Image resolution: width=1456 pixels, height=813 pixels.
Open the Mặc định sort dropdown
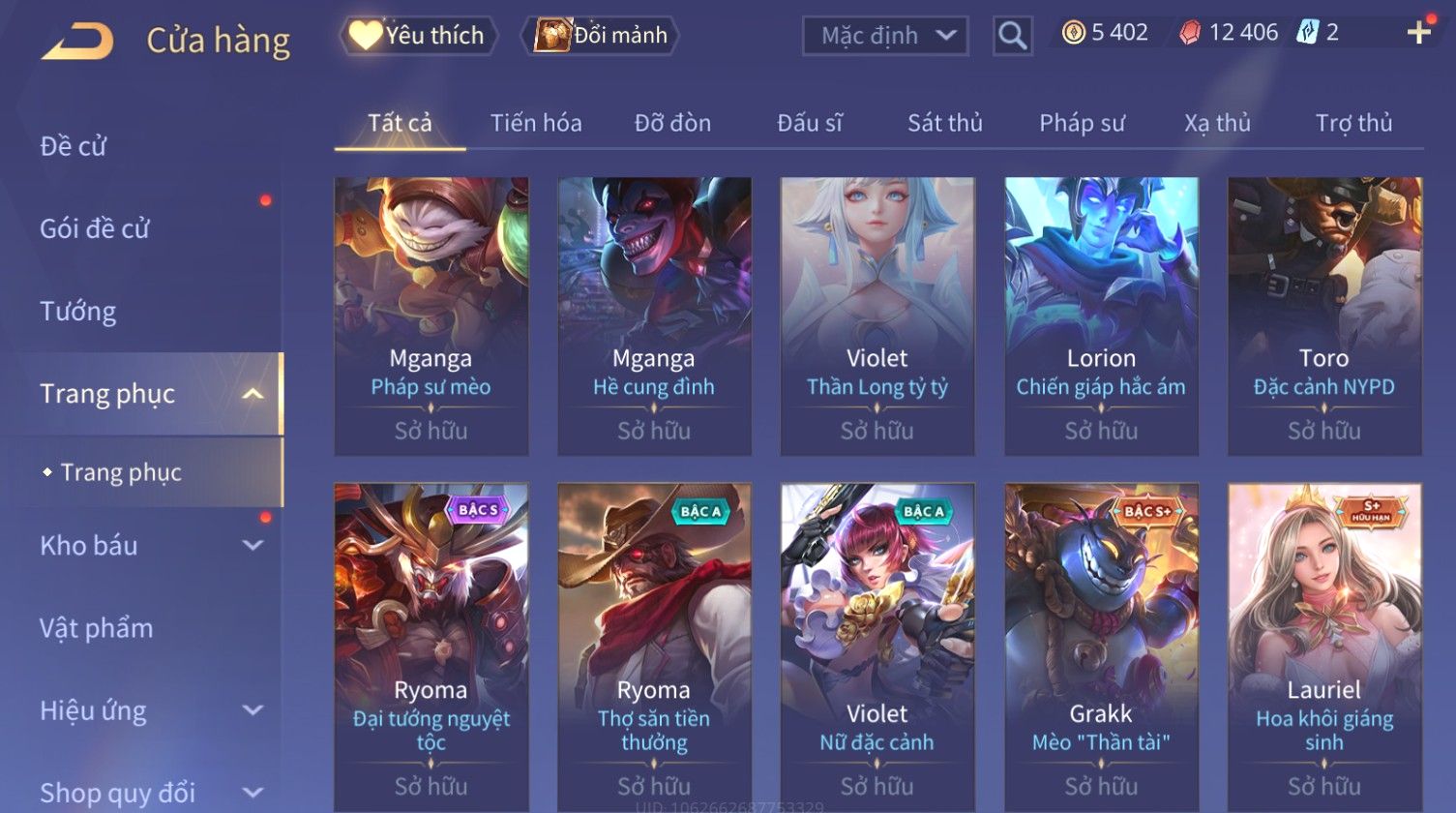884,36
